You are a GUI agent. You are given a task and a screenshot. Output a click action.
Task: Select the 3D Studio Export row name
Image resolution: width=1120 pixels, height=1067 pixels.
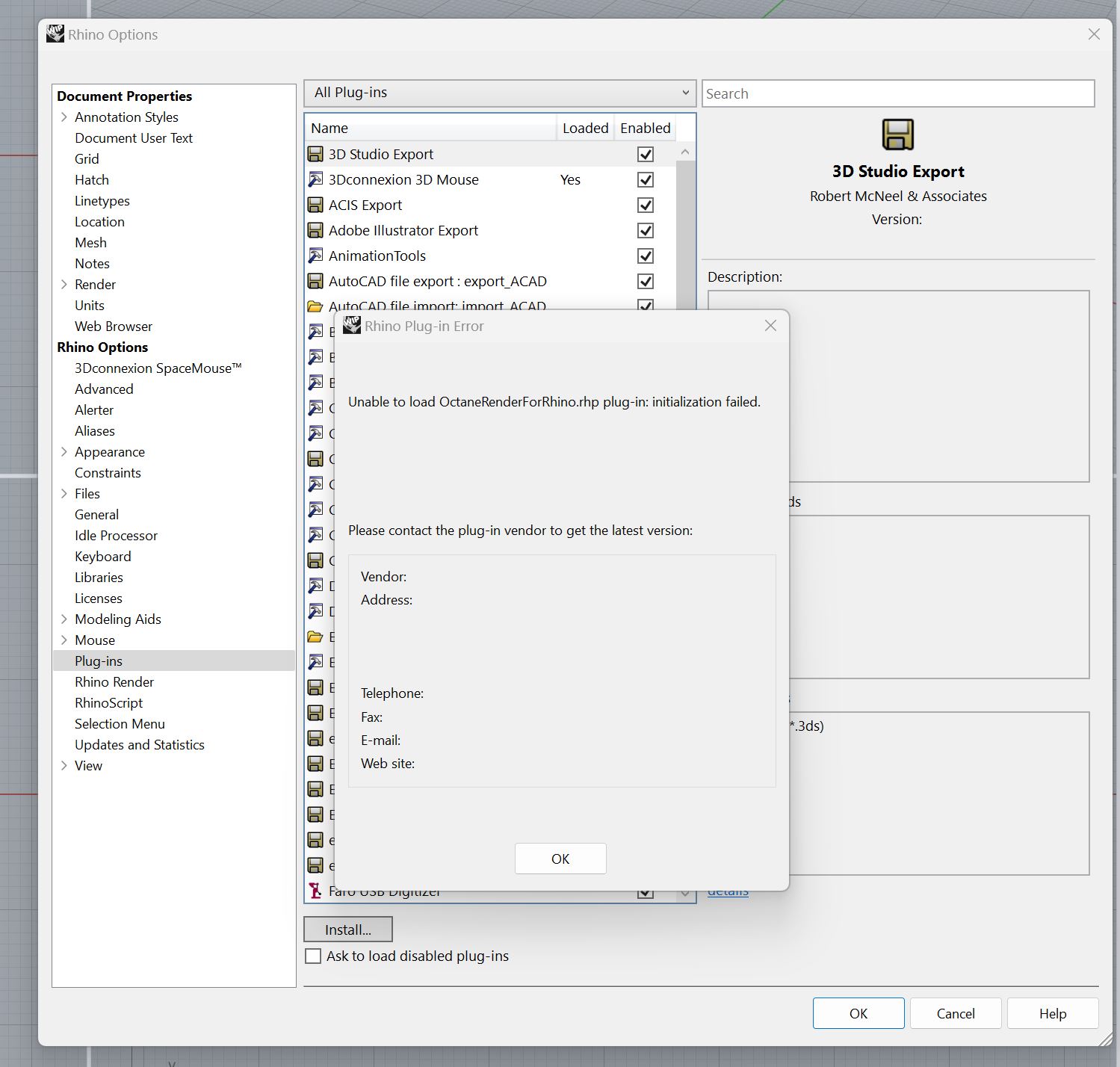point(381,155)
